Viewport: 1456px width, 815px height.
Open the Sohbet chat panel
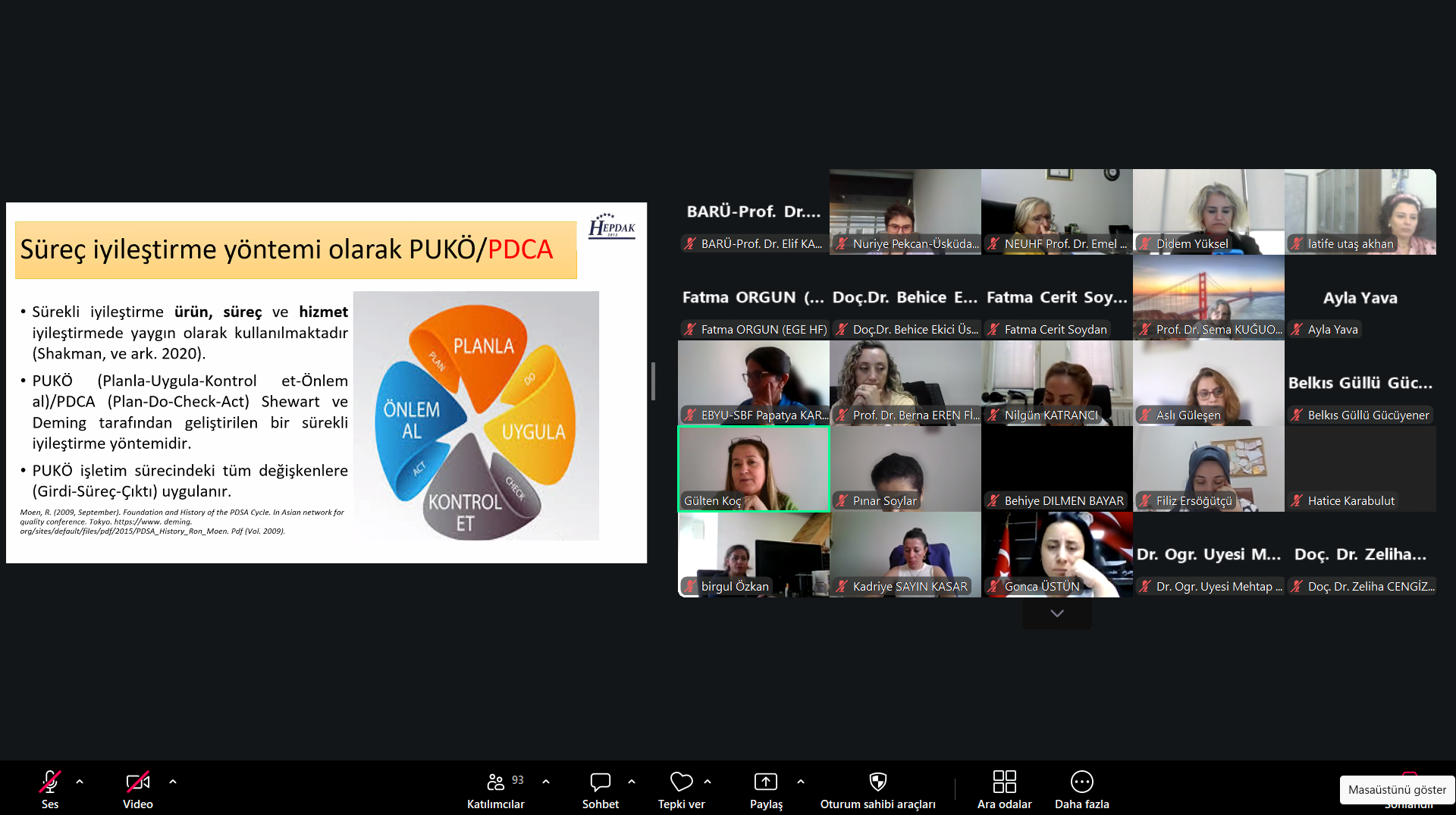[x=601, y=788]
